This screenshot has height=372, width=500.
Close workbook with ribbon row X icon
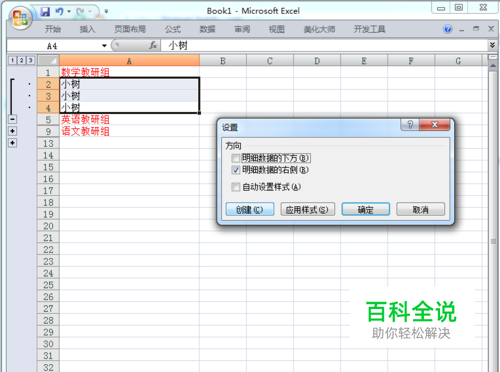click(491, 29)
